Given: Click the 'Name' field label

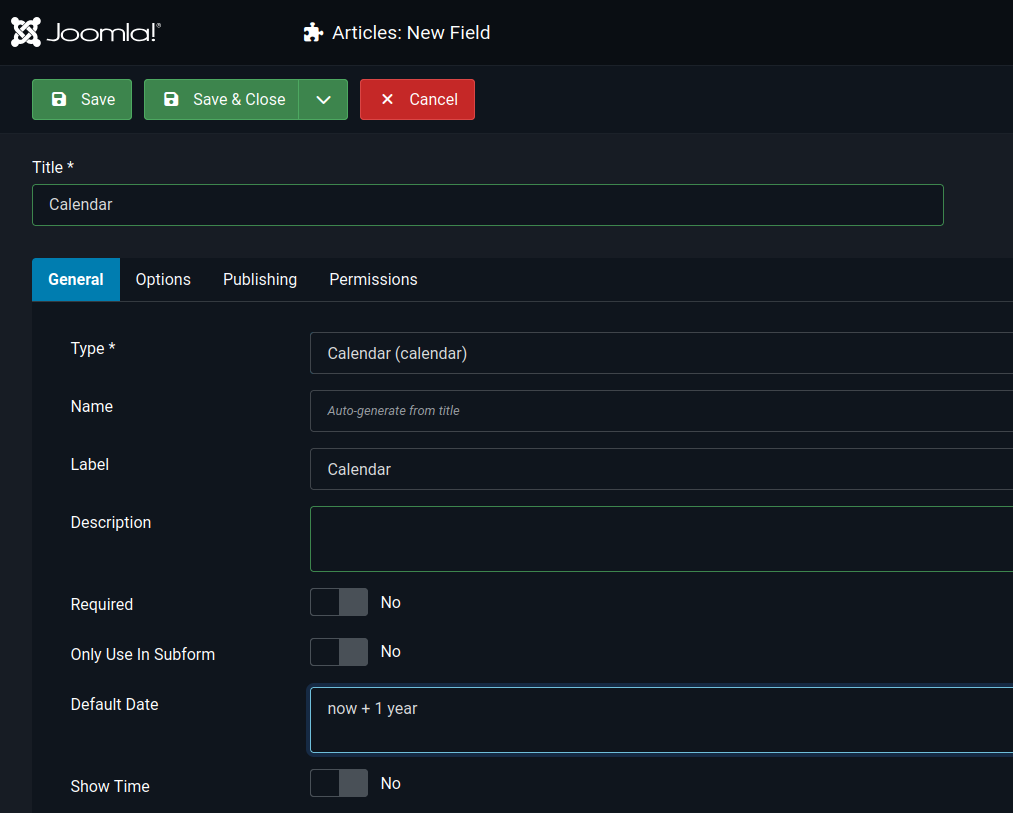Looking at the screenshot, I should pos(92,406).
